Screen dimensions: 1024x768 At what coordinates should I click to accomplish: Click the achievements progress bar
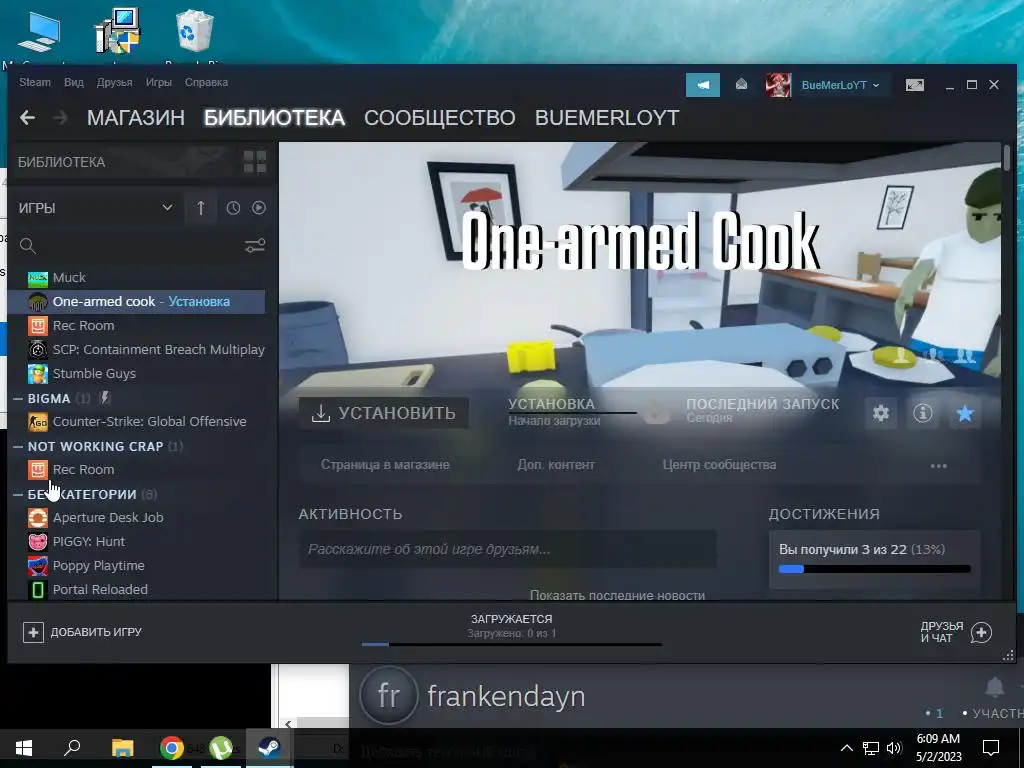click(874, 569)
